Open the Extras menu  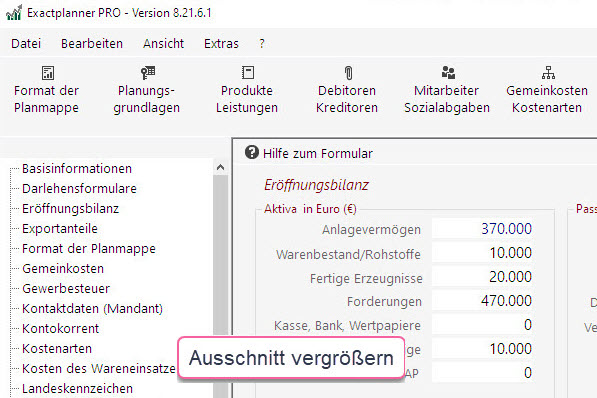221,44
